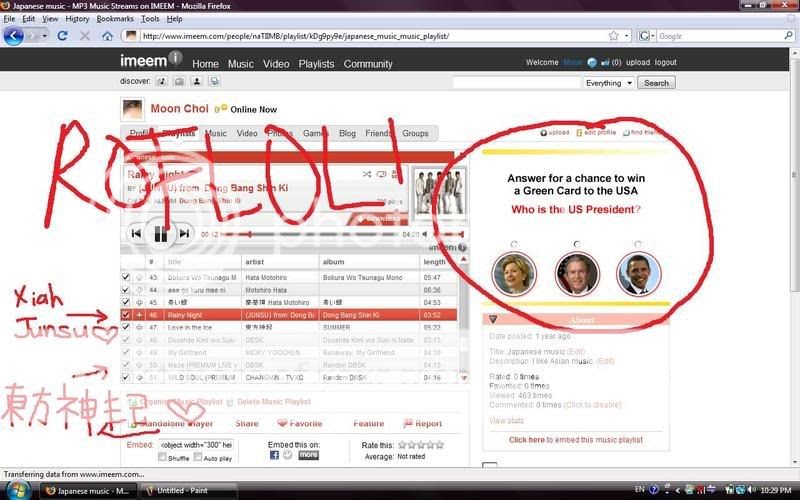
Task: Click the Windows Start orb
Action: [x=17, y=490]
